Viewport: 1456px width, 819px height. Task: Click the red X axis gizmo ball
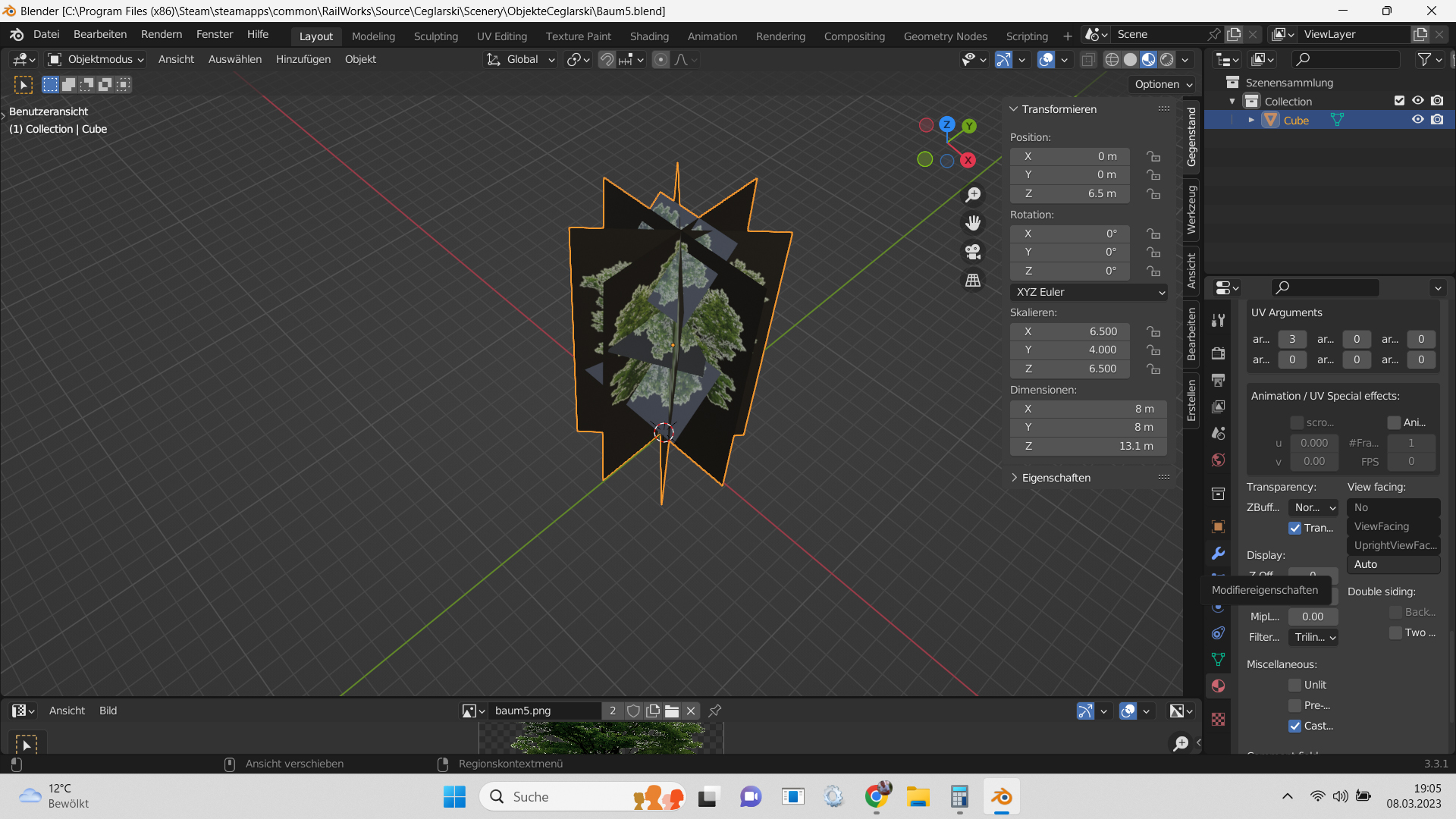(968, 160)
